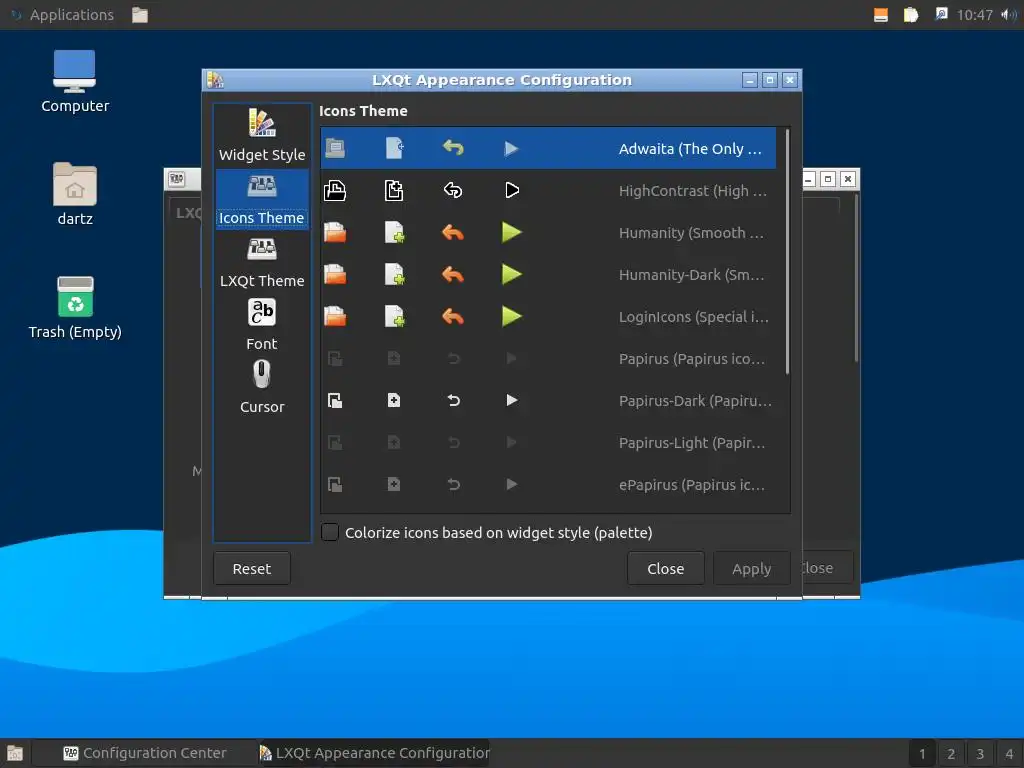Click the Adwaita play preview icon
1024x768 pixels.
[511, 149]
